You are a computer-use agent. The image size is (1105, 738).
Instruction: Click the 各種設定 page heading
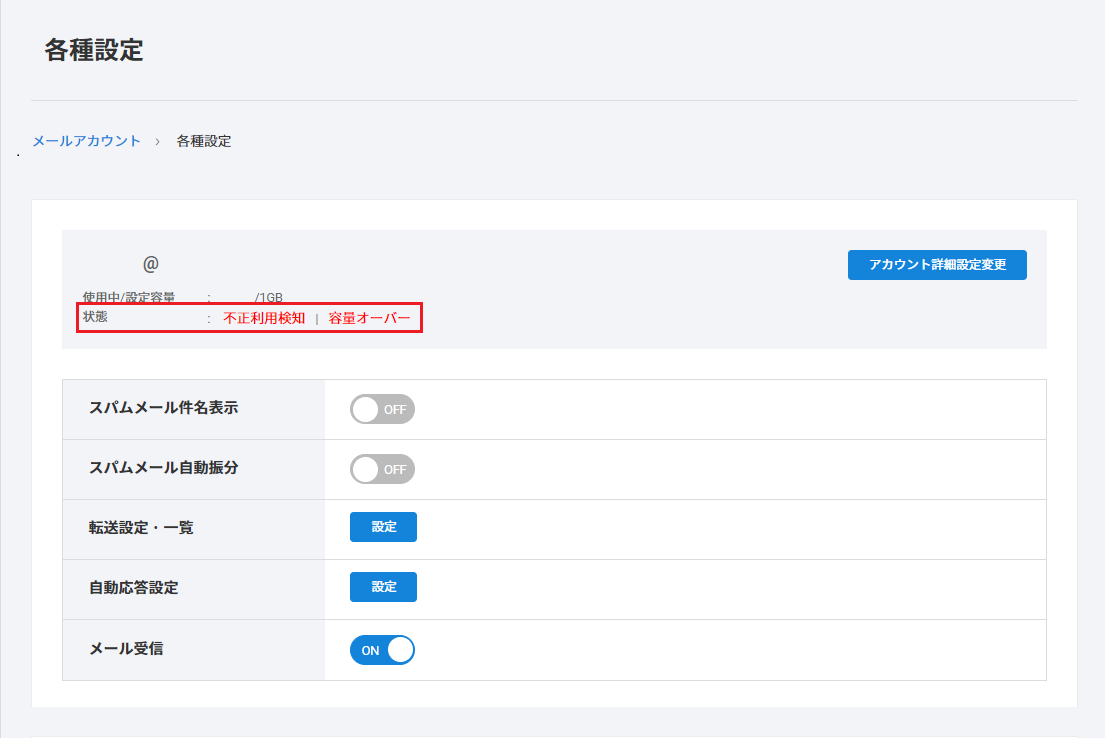pyautogui.click(x=94, y=51)
